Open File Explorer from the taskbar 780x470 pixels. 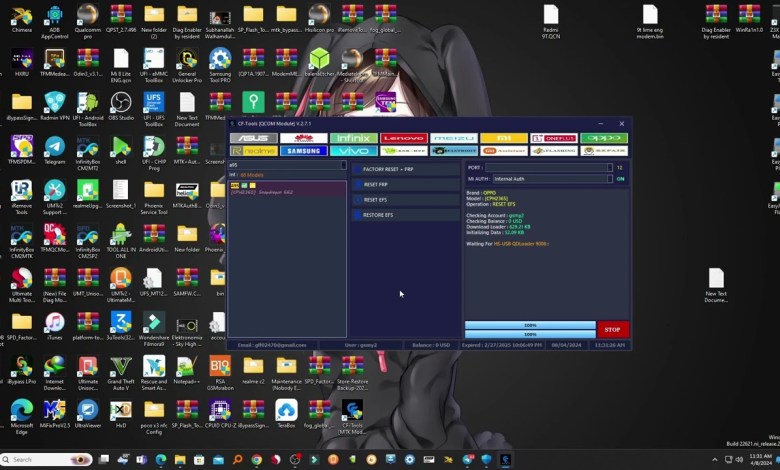click(x=180, y=460)
